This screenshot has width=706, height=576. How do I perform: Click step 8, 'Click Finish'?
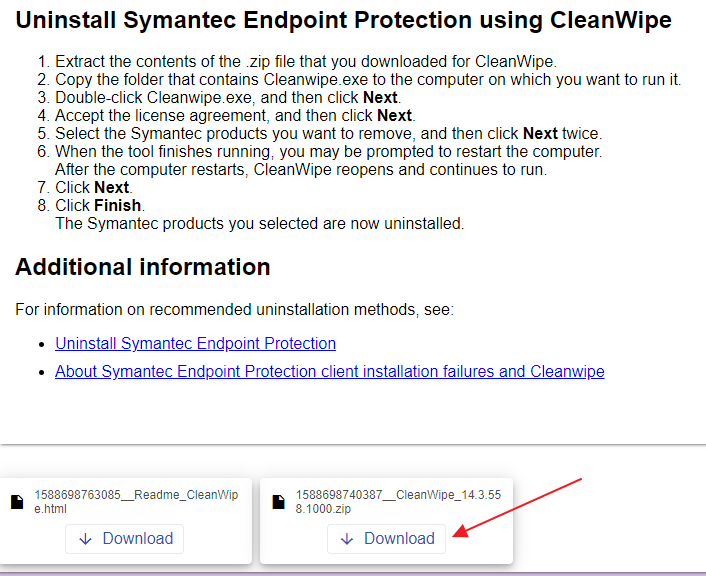100,205
